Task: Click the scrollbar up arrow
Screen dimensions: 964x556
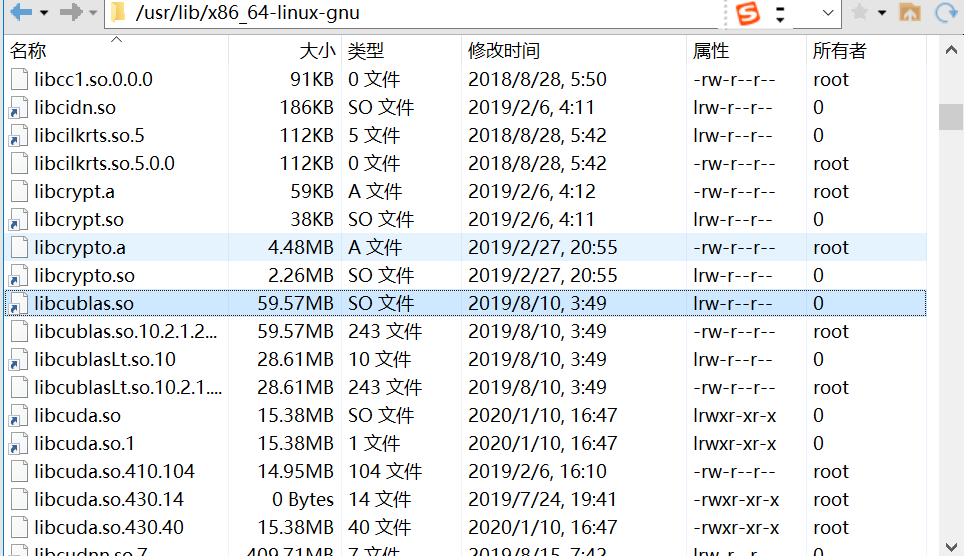Action: coord(950,50)
